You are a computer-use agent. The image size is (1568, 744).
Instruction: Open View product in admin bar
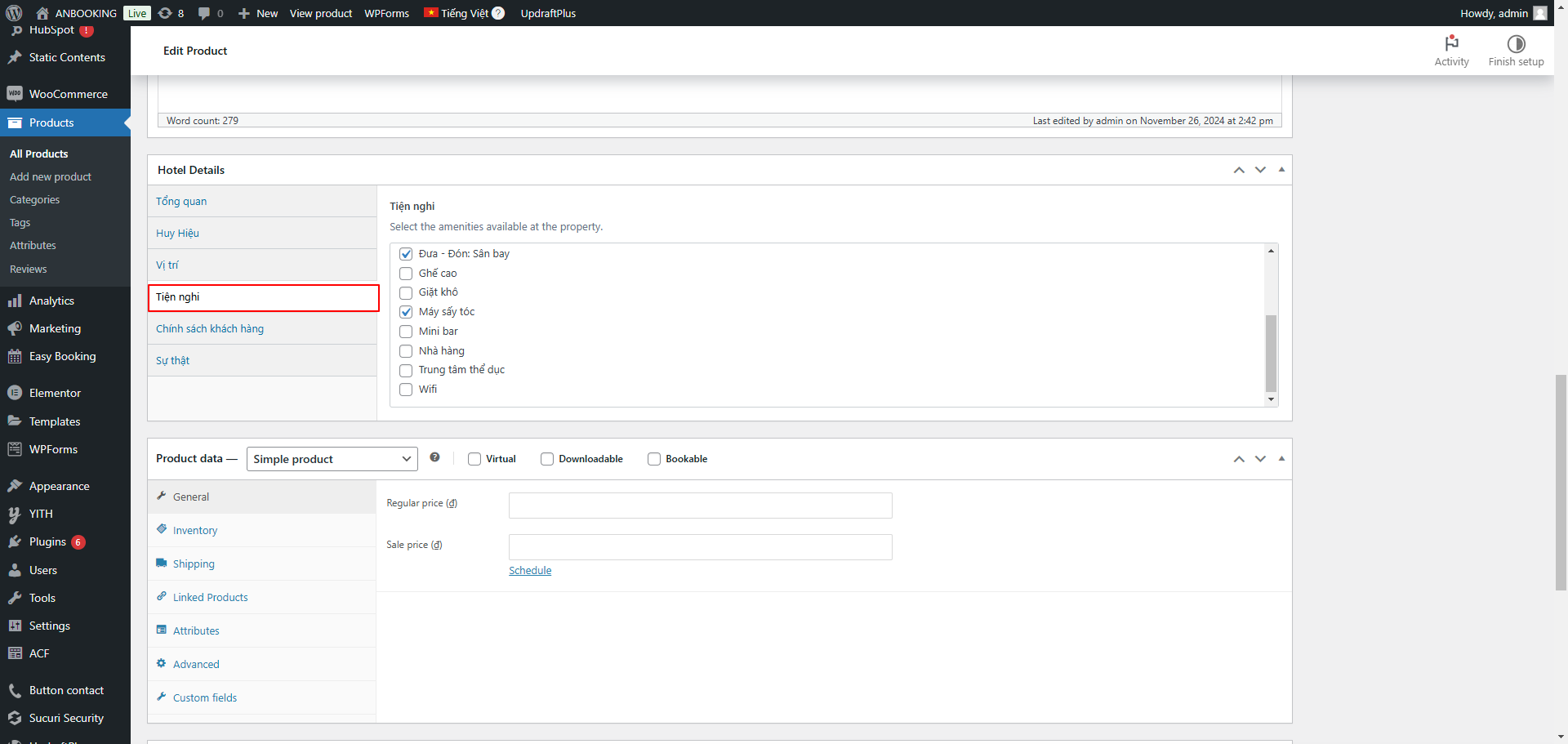click(x=321, y=13)
